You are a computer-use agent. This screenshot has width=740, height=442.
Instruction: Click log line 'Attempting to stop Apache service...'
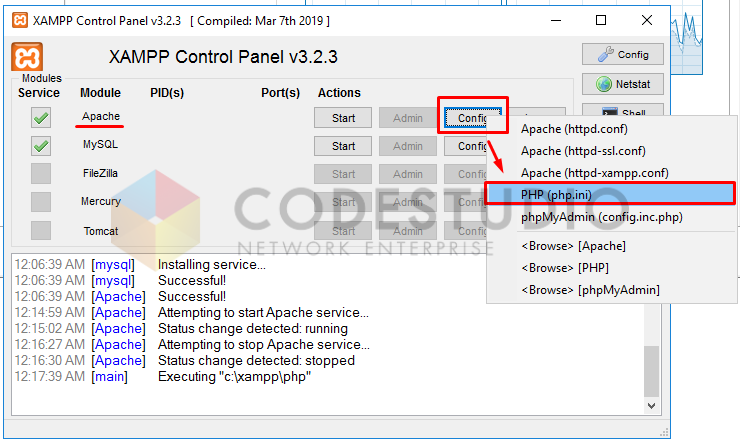(x=264, y=345)
